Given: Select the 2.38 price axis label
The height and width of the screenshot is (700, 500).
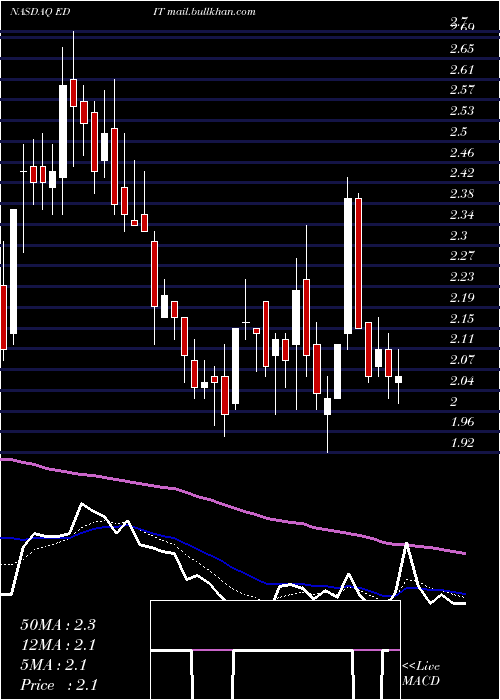Looking at the screenshot, I should [462, 194].
